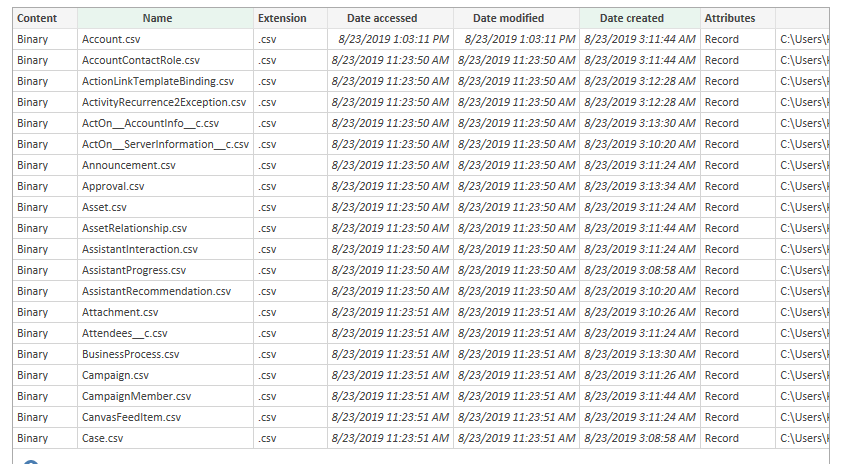Open the Binary content of Case.csv

32,438
